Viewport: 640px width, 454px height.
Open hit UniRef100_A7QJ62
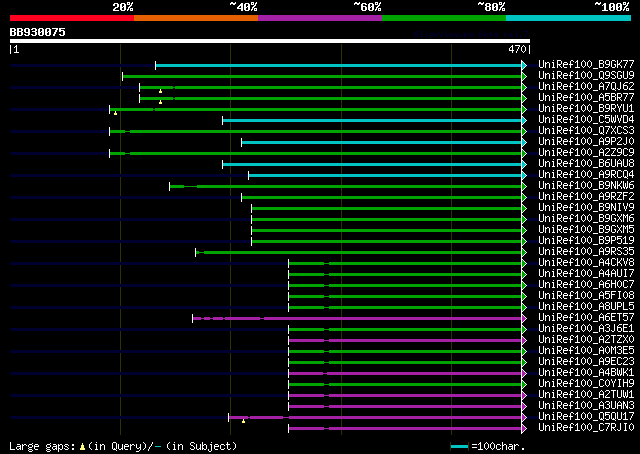pyautogui.click(x=586, y=86)
